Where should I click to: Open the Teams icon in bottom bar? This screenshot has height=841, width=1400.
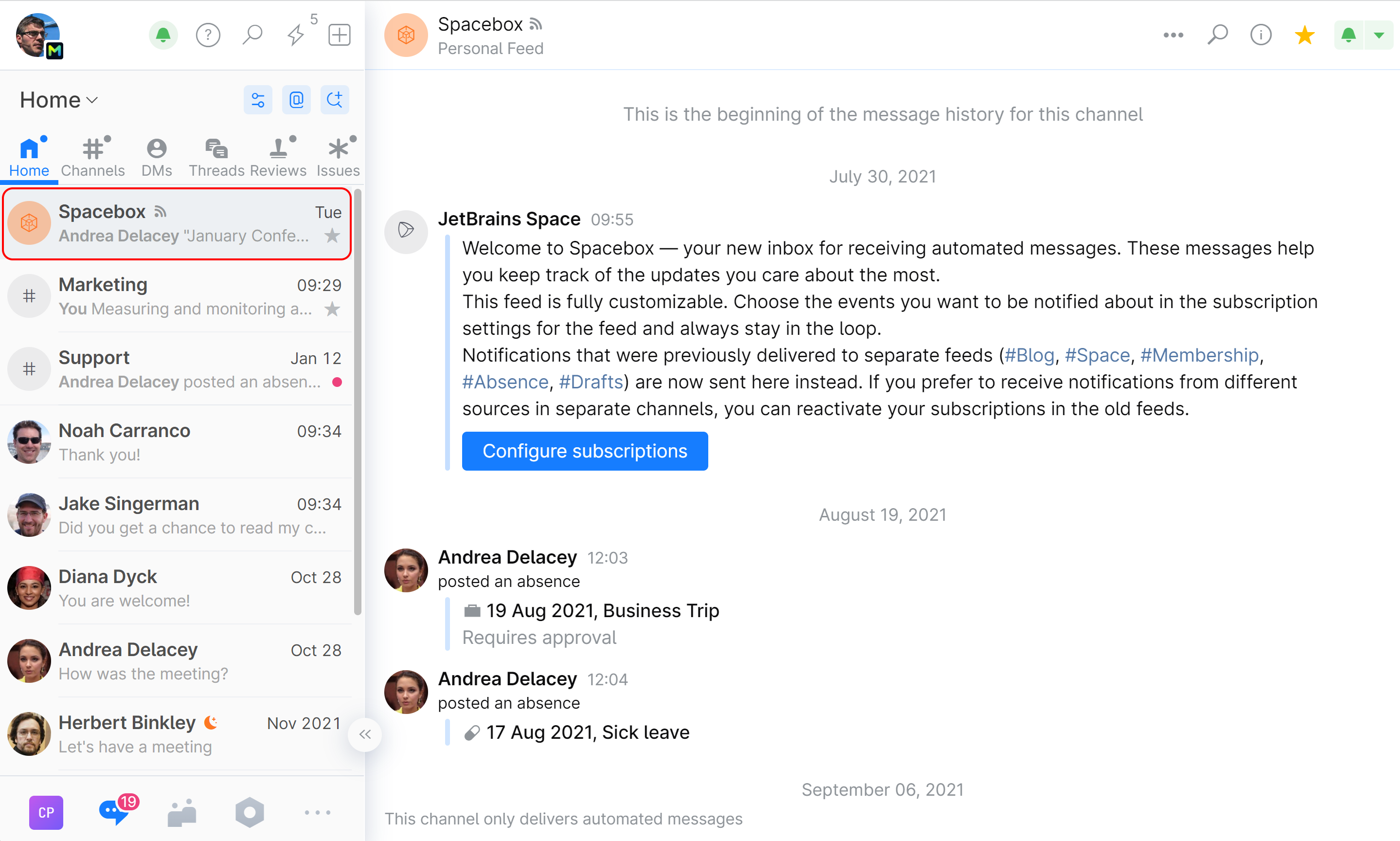[181, 813]
